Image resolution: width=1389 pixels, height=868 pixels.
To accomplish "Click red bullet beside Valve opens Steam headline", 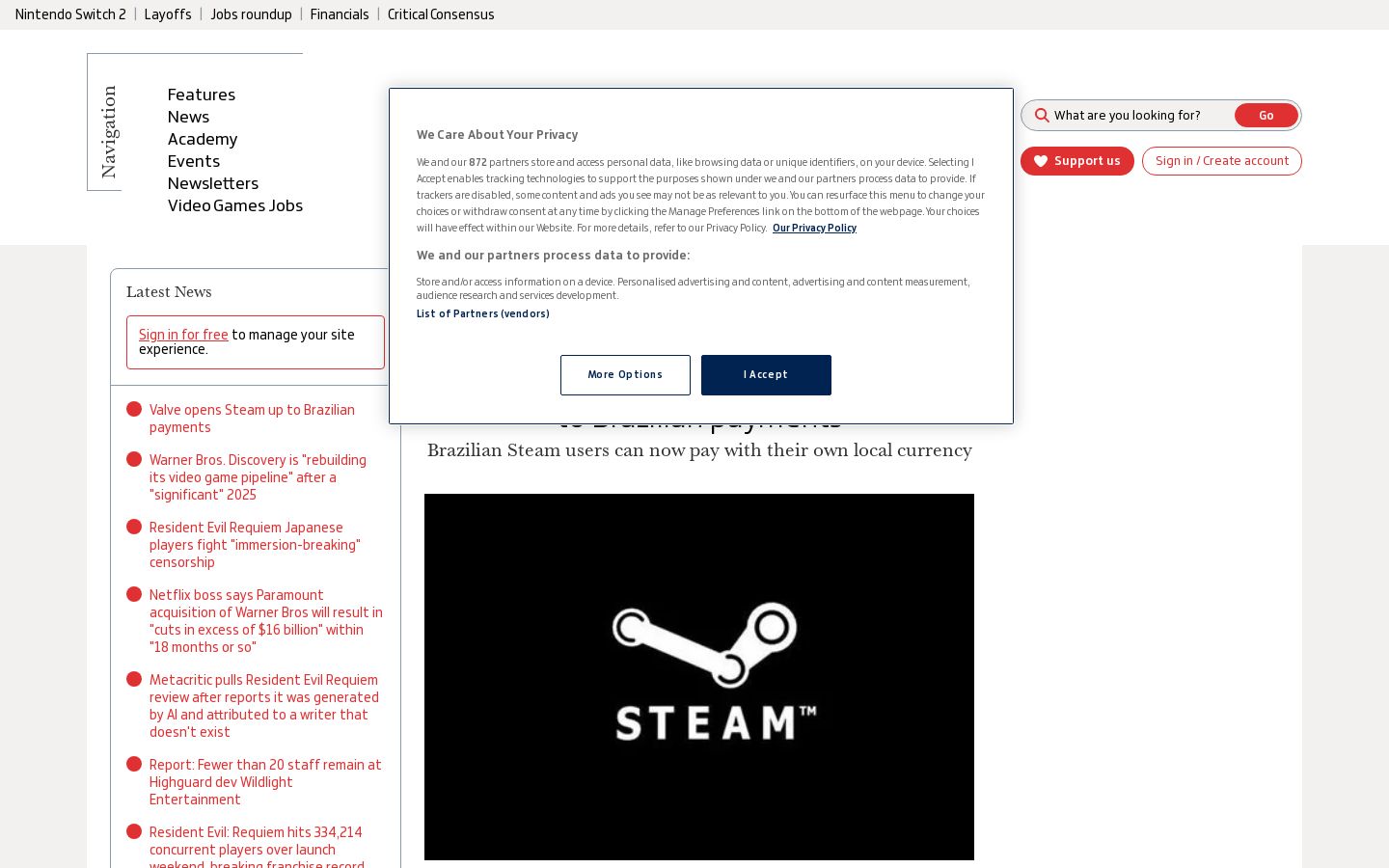I will pos(134,409).
